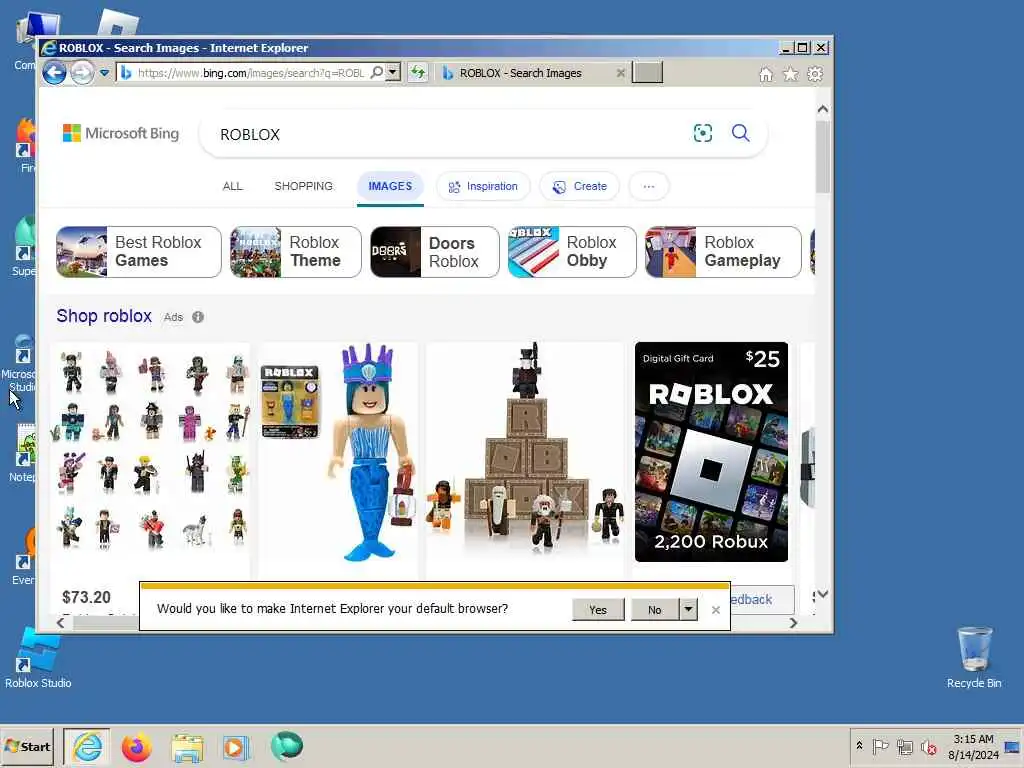Click the Internet Explorer back arrow button
The width and height of the screenshot is (1024, 768).
pyautogui.click(x=54, y=72)
